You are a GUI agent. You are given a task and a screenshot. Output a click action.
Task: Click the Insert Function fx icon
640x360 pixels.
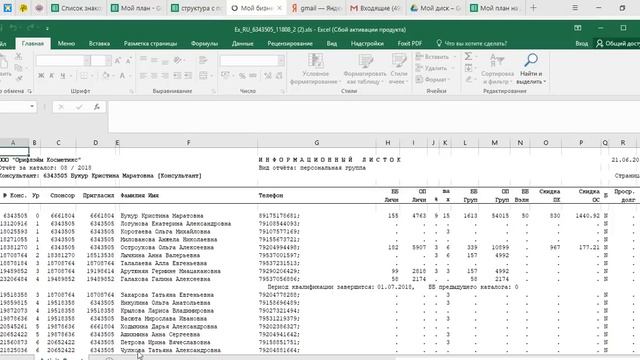pos(97,107)
